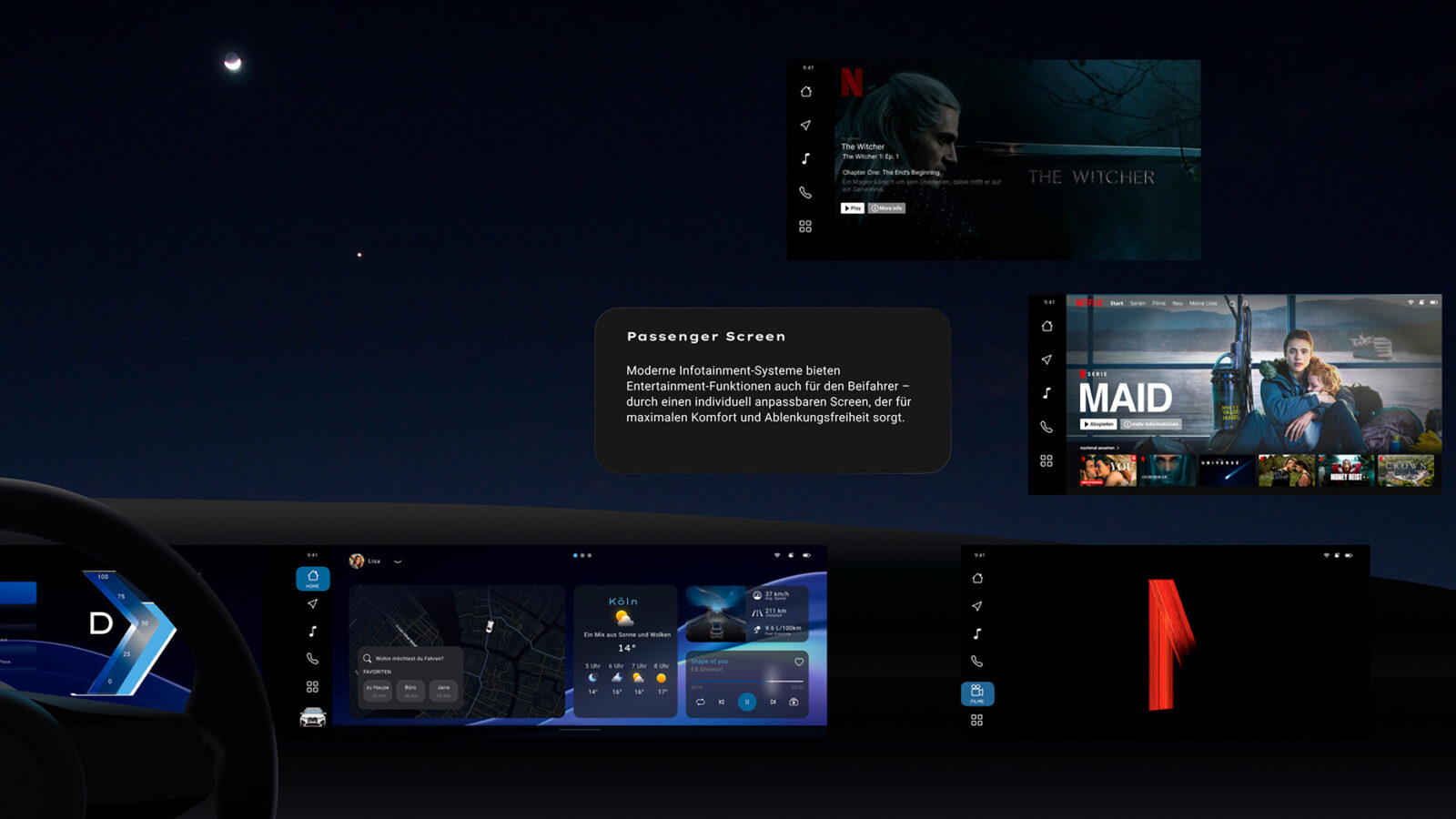Expand the 'nochmal ansehen' row chevron

tap(1117, 448)
